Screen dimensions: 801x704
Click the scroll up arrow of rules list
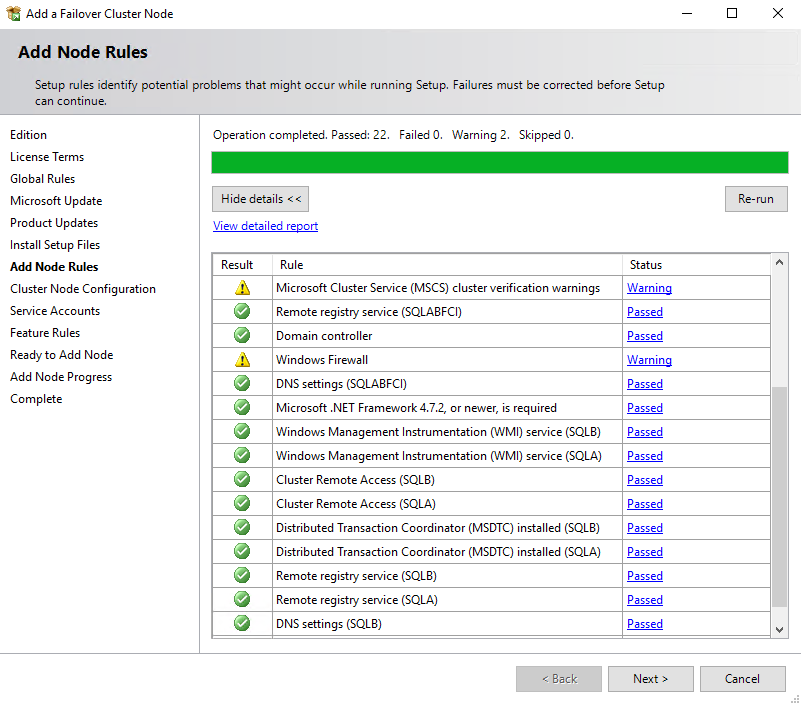coord(779,262)
